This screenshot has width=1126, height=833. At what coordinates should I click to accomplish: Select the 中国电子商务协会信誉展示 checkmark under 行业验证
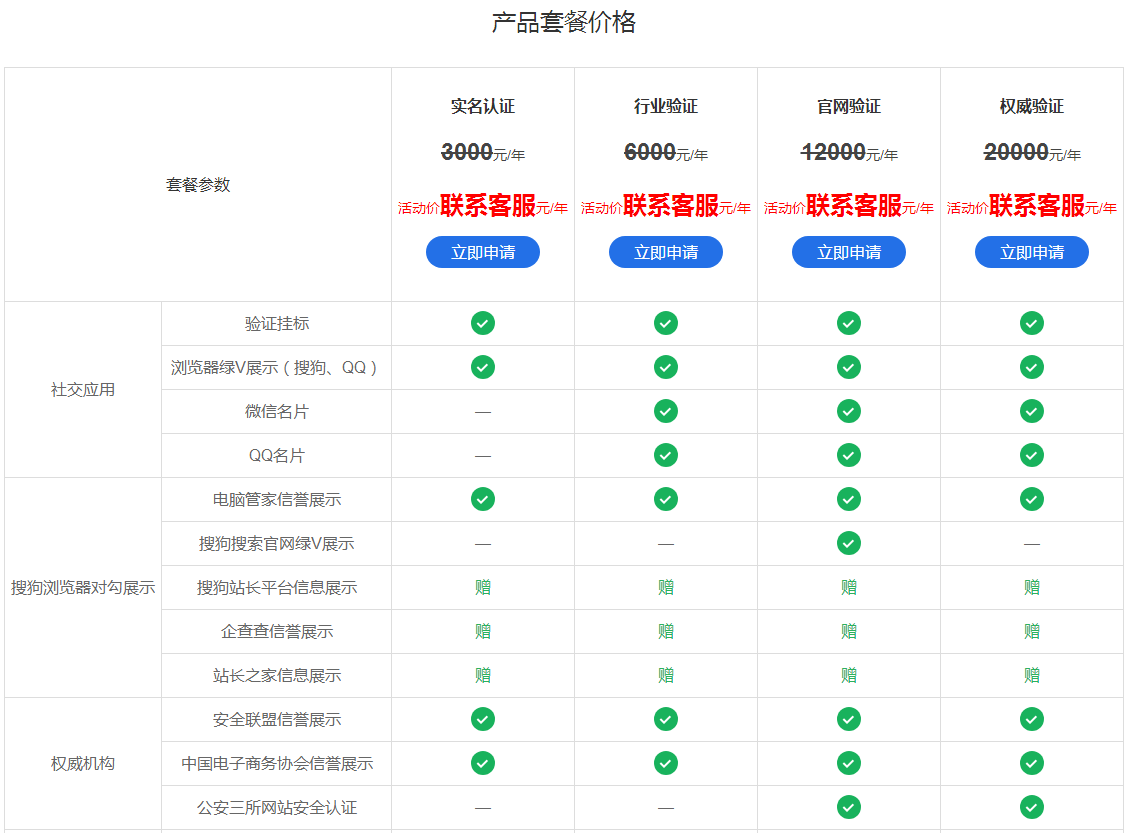[x=665, y=763]
